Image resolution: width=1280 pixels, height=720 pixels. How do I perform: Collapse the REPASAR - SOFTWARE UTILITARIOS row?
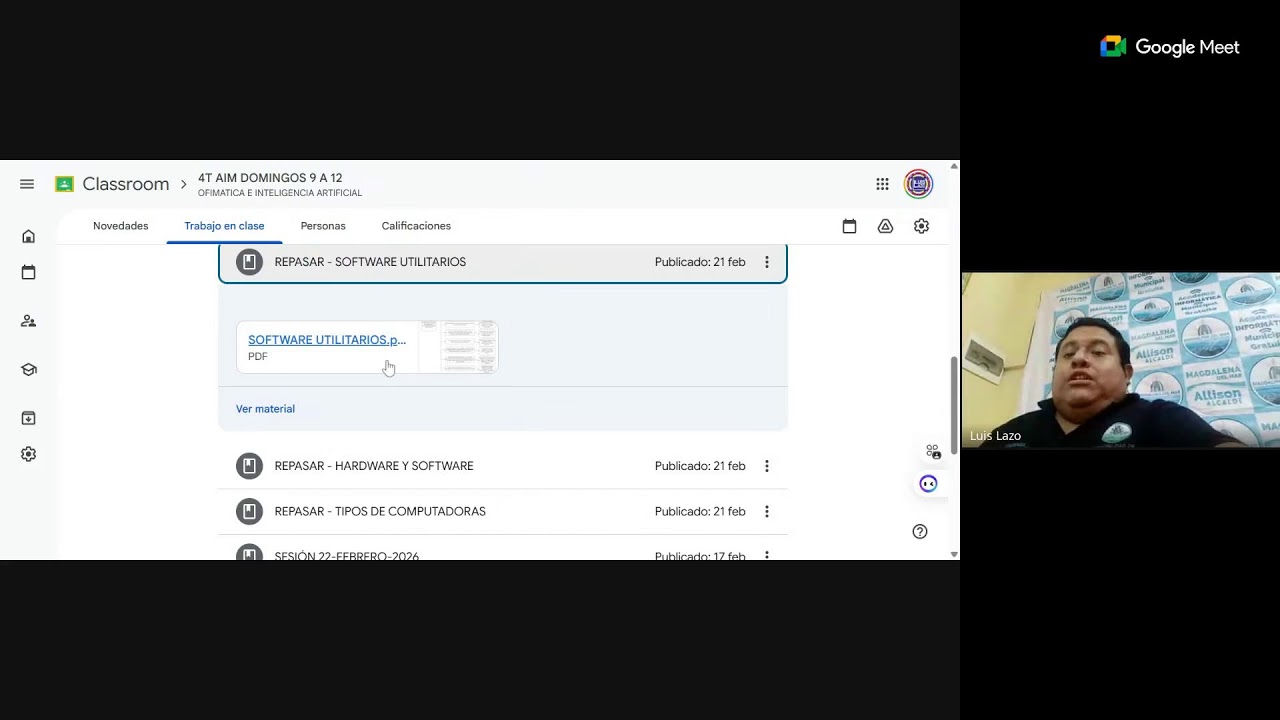(502, 262)
